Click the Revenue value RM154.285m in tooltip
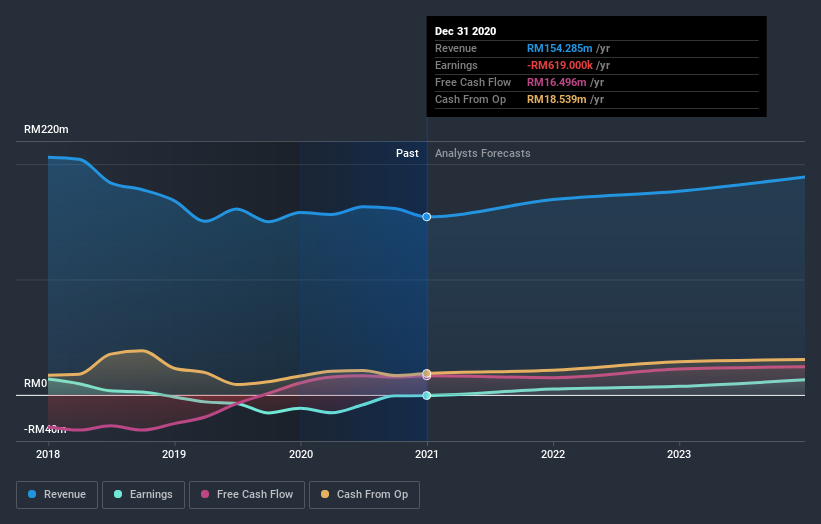The image size is (821, 524). tap(560, 48)
